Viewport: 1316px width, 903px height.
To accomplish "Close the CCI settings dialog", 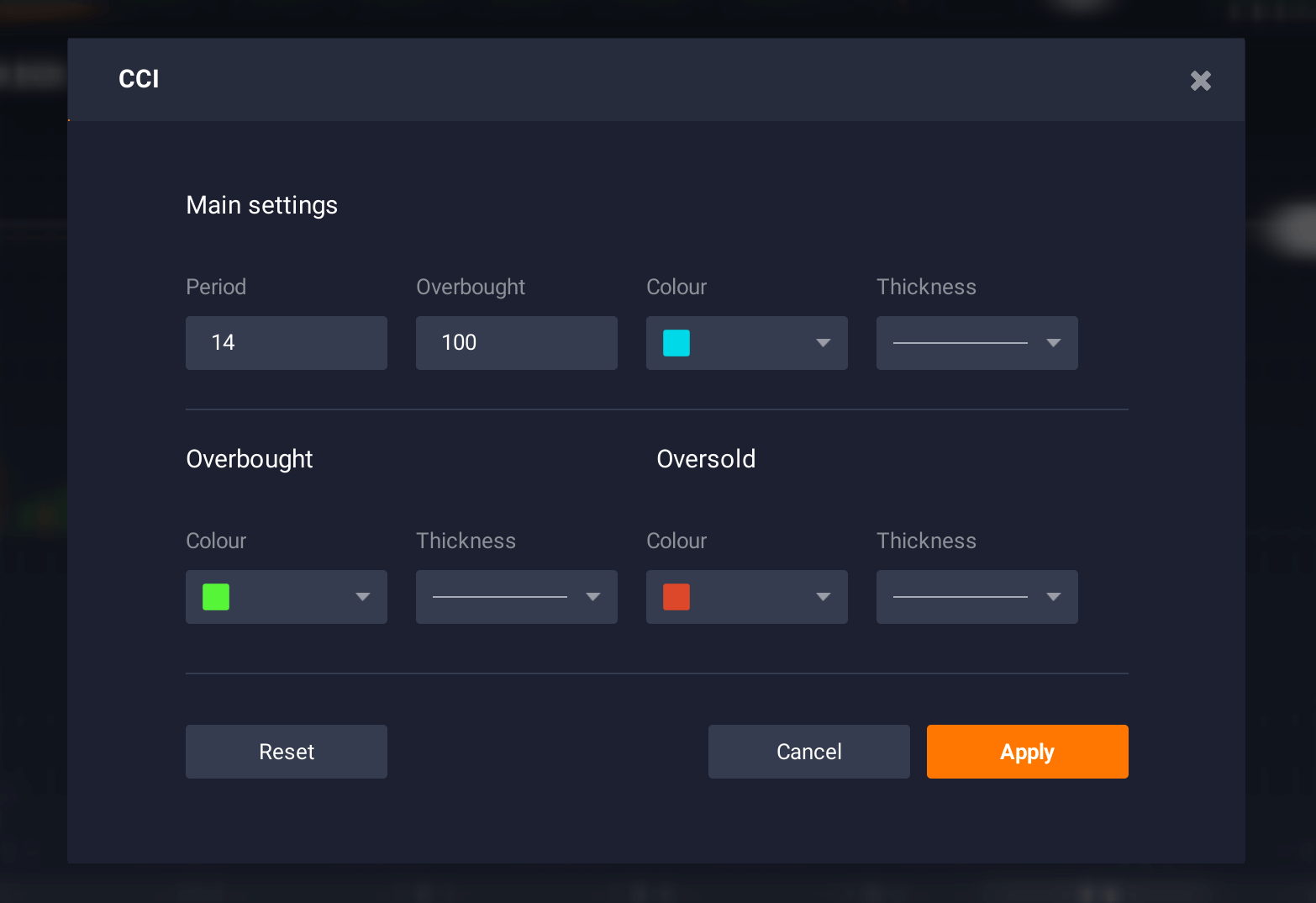I will pyautogui.click(x=1200, y=81).
